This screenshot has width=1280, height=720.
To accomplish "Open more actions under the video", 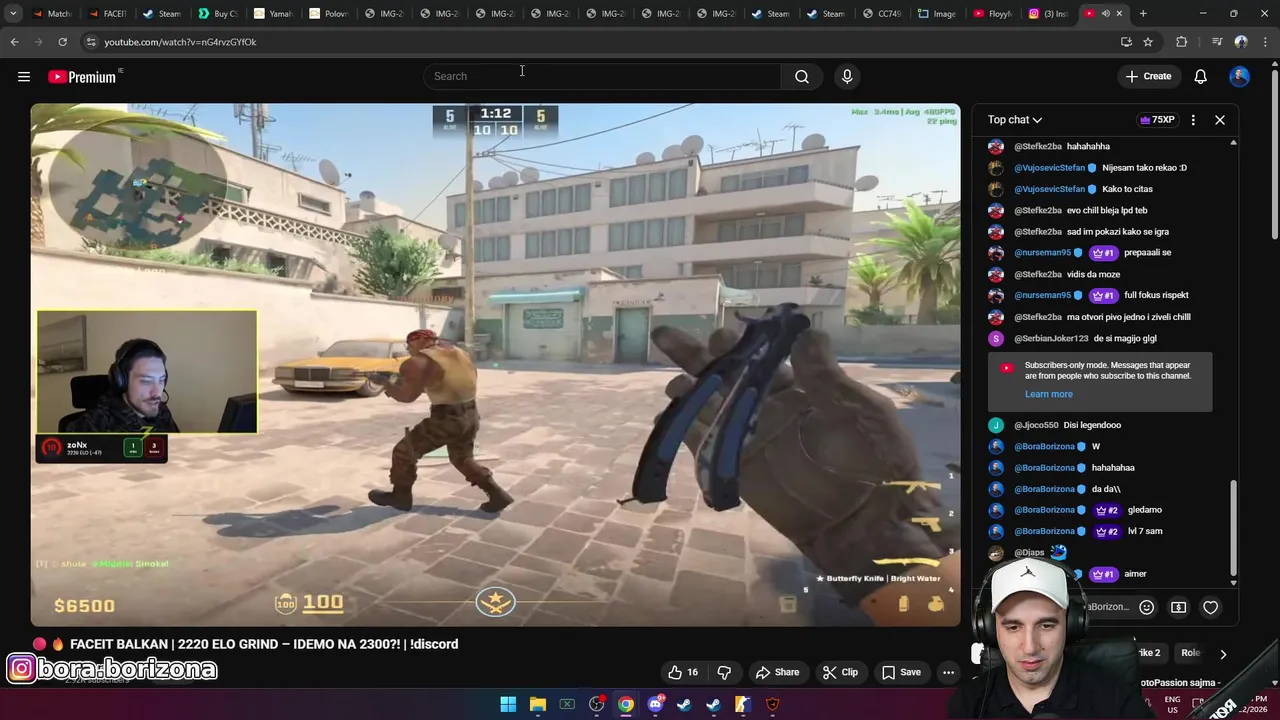I will 948,672.
